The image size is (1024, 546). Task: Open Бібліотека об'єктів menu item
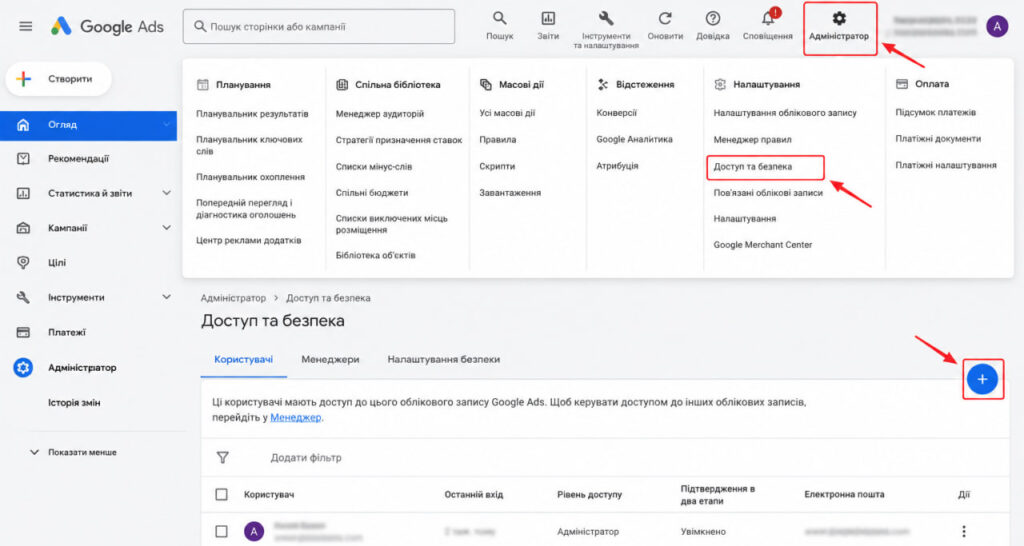tap(376, 255)
